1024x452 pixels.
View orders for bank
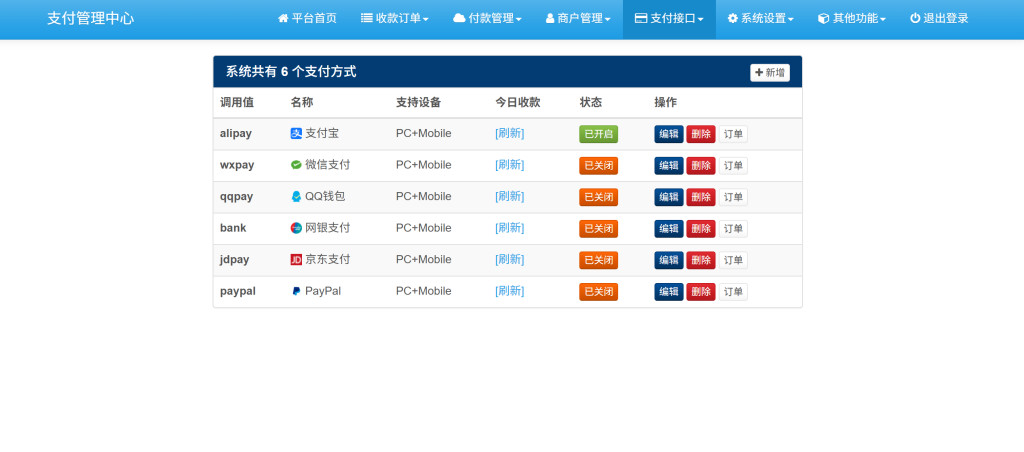[x=733, y=229]
